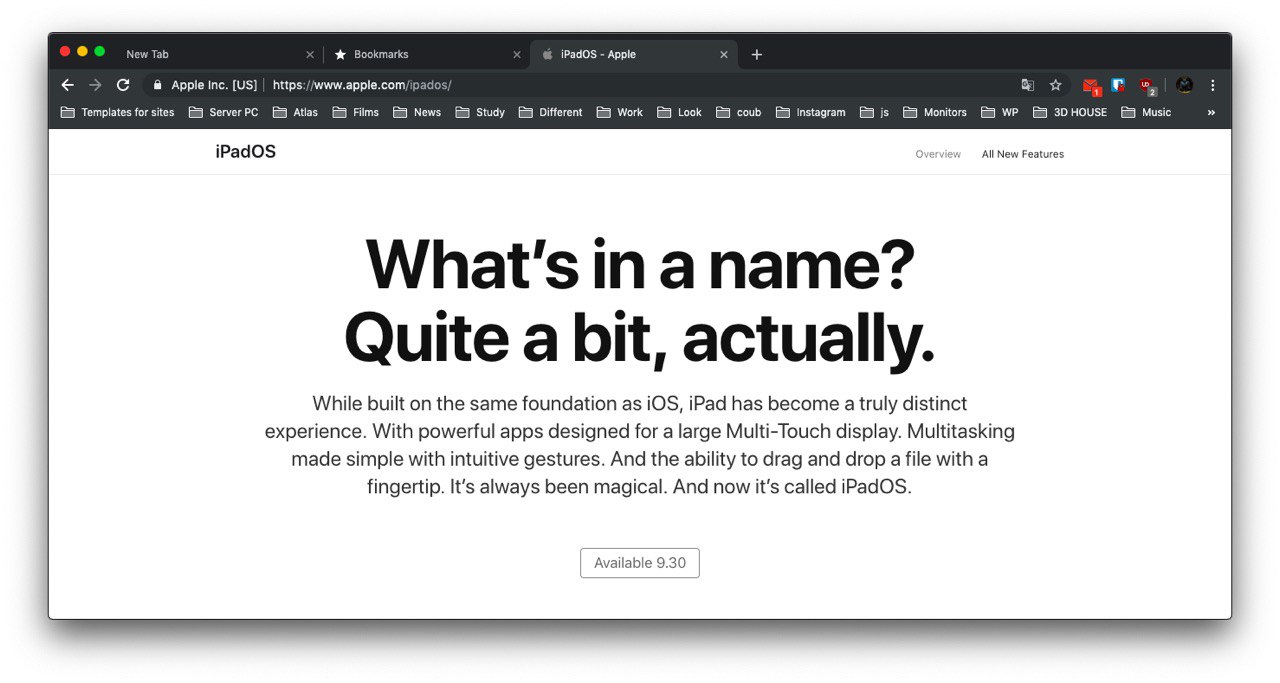The width and height of the screenshot is (1280, 683).
Task: Open the Different bookmark folder
Action: (550, 112)
